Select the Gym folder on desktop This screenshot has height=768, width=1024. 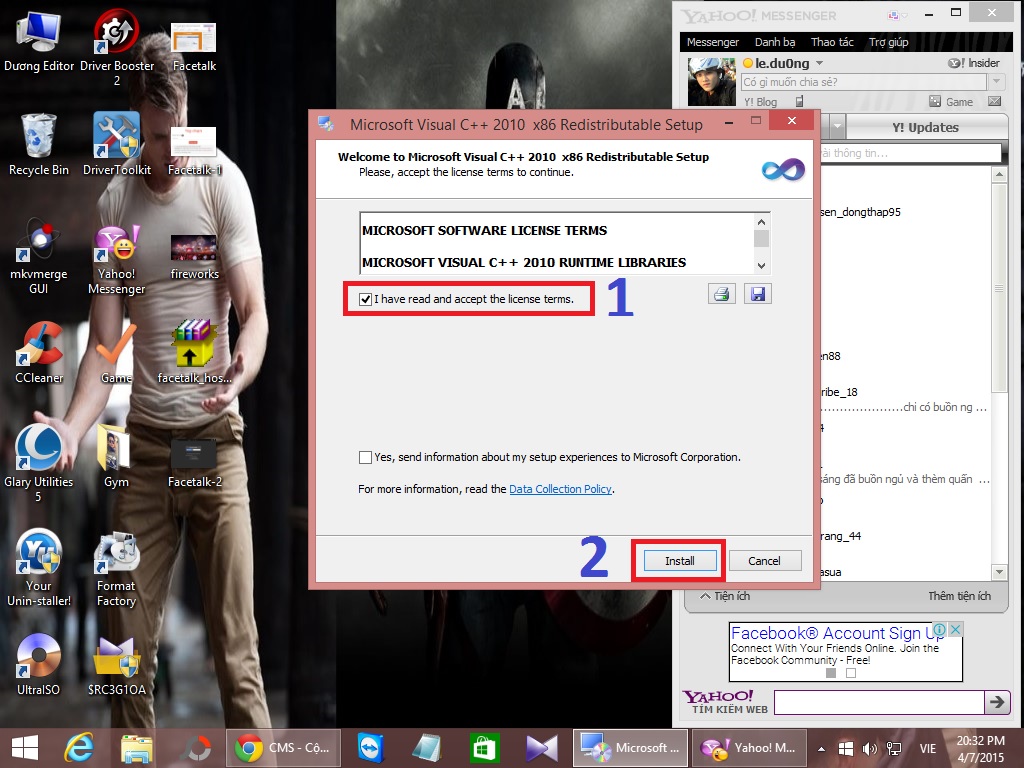(116, 456)
